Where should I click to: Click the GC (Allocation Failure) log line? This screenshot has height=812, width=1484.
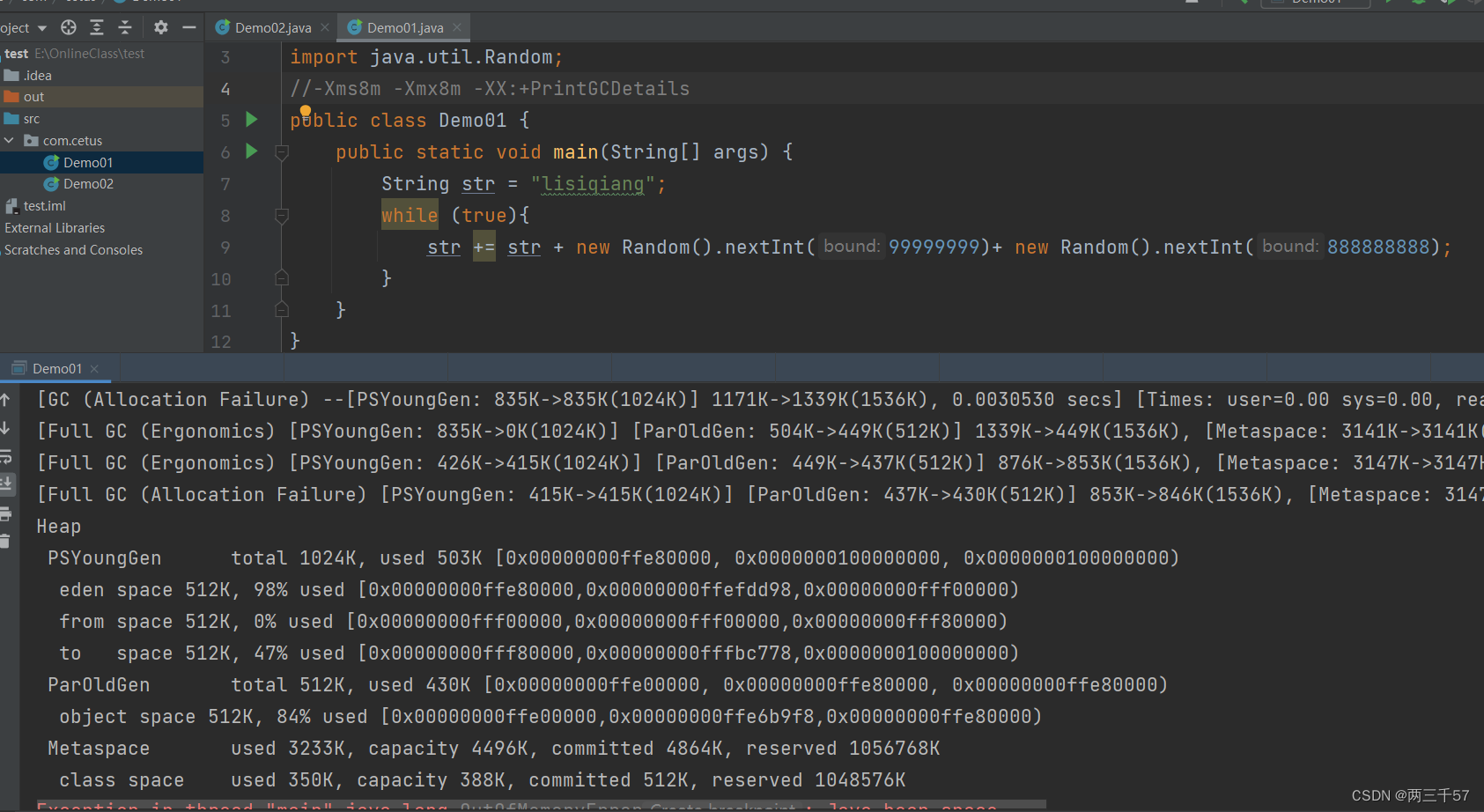[x=760, y=400]
